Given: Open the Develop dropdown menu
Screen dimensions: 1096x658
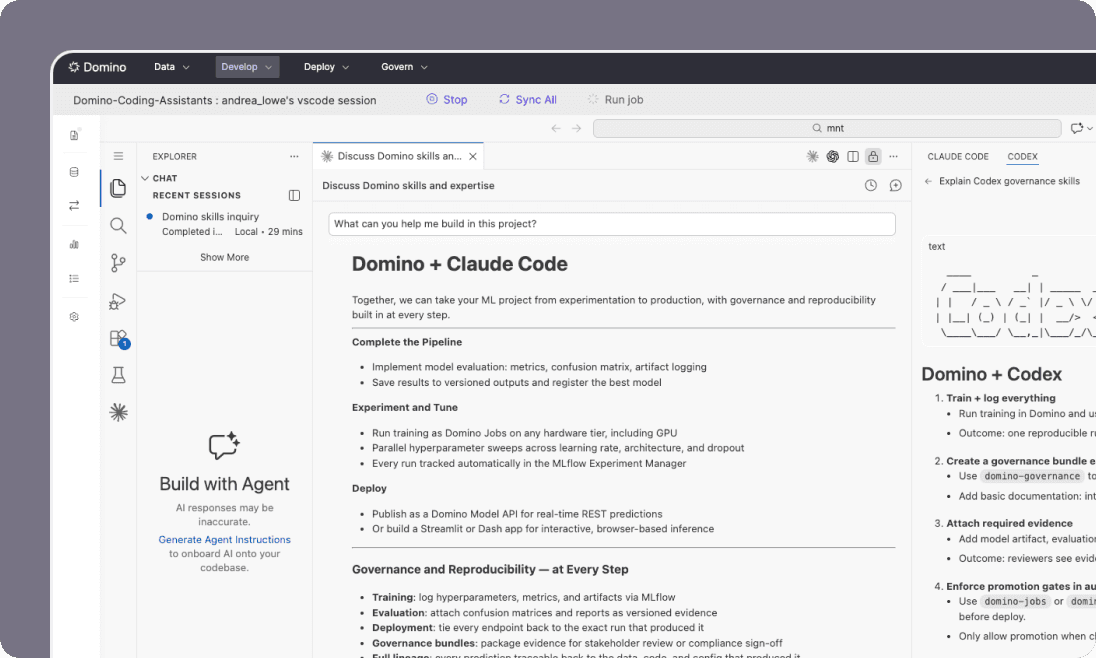Looking at the screenshot, I should coord(247,67).
